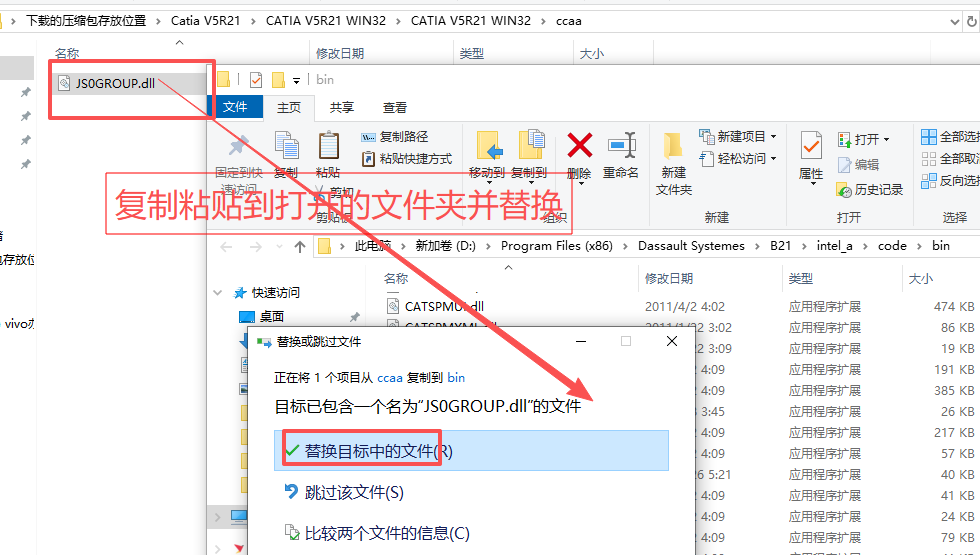Click code in the address path
Screen dimensions: 980x555
pos(892,246)
